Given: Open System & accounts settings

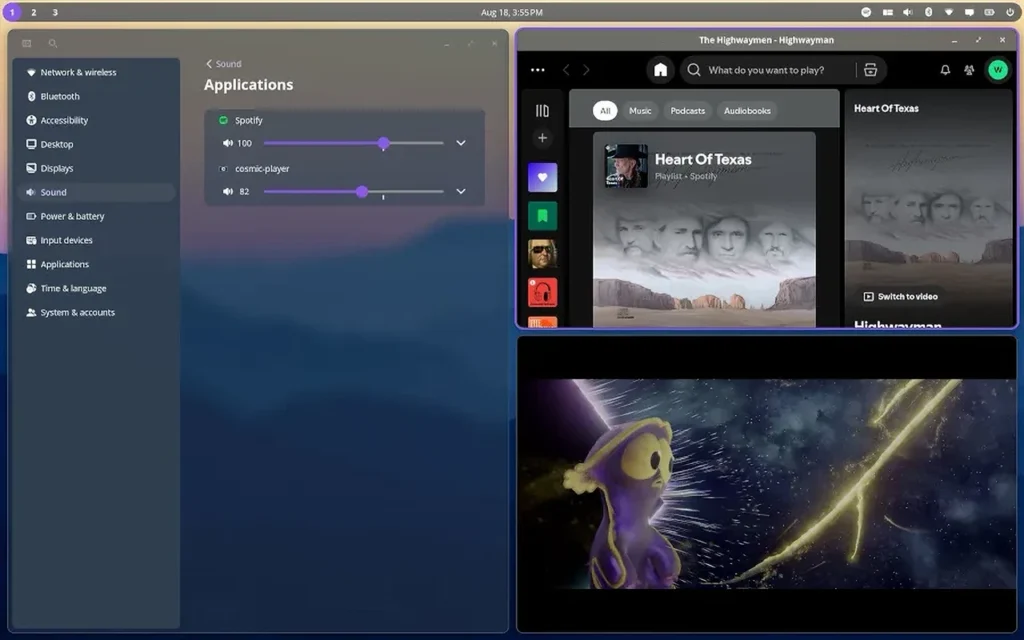Looking at the screenshot, I should click(x=97, y=313).
